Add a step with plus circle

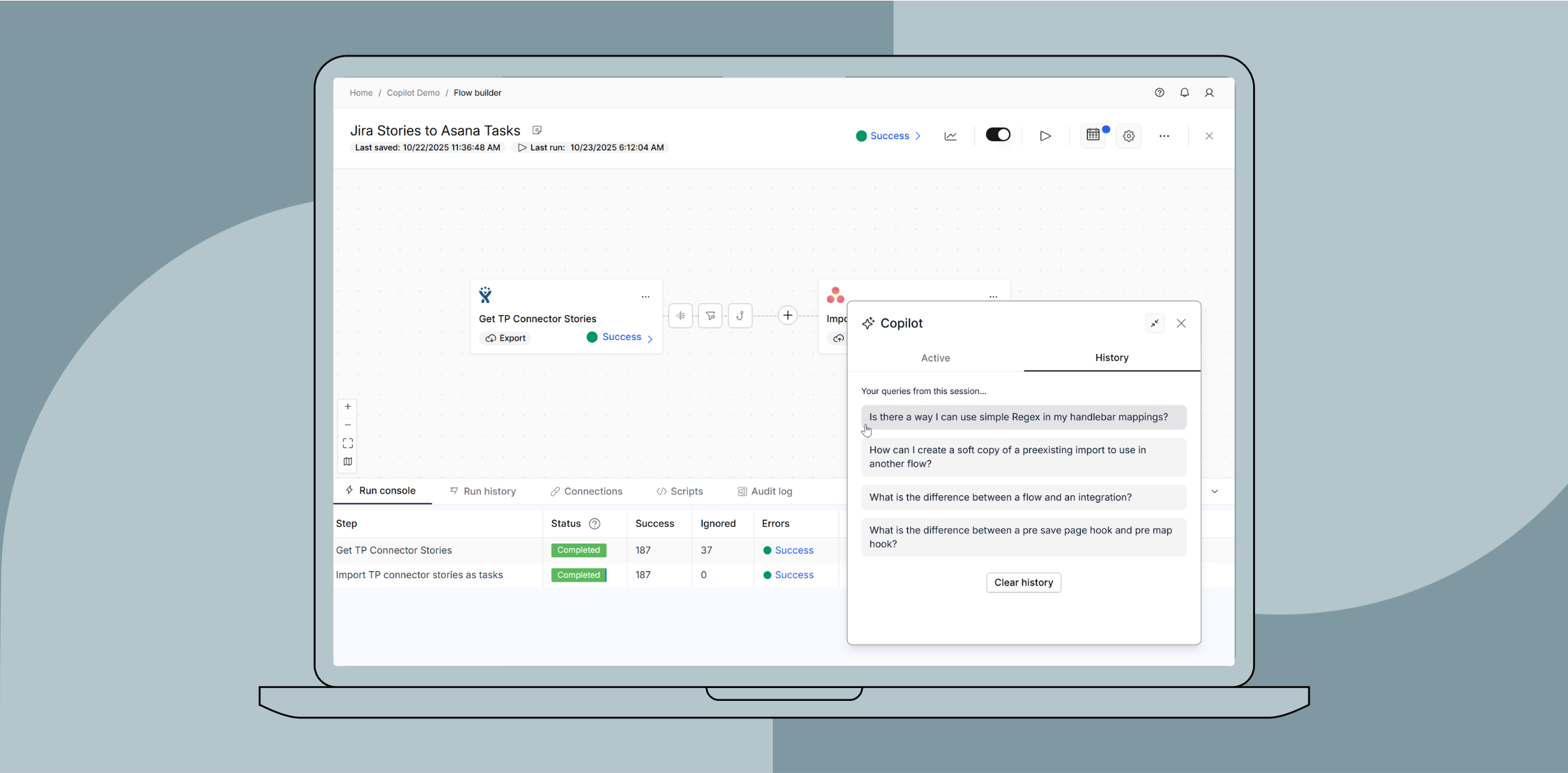(787, 316)
